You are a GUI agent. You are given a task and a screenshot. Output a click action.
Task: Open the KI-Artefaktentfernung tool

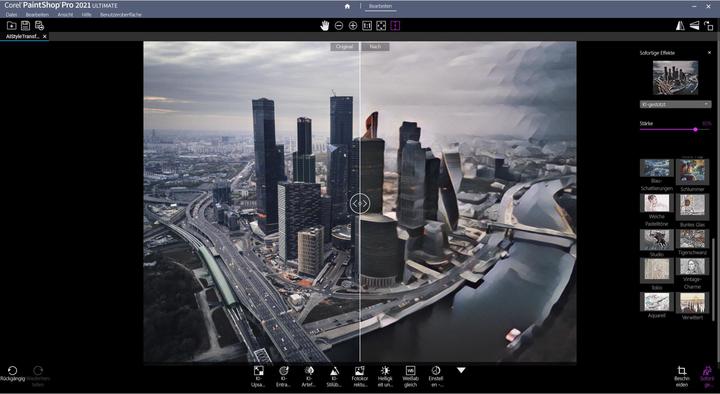pos(309,376)
